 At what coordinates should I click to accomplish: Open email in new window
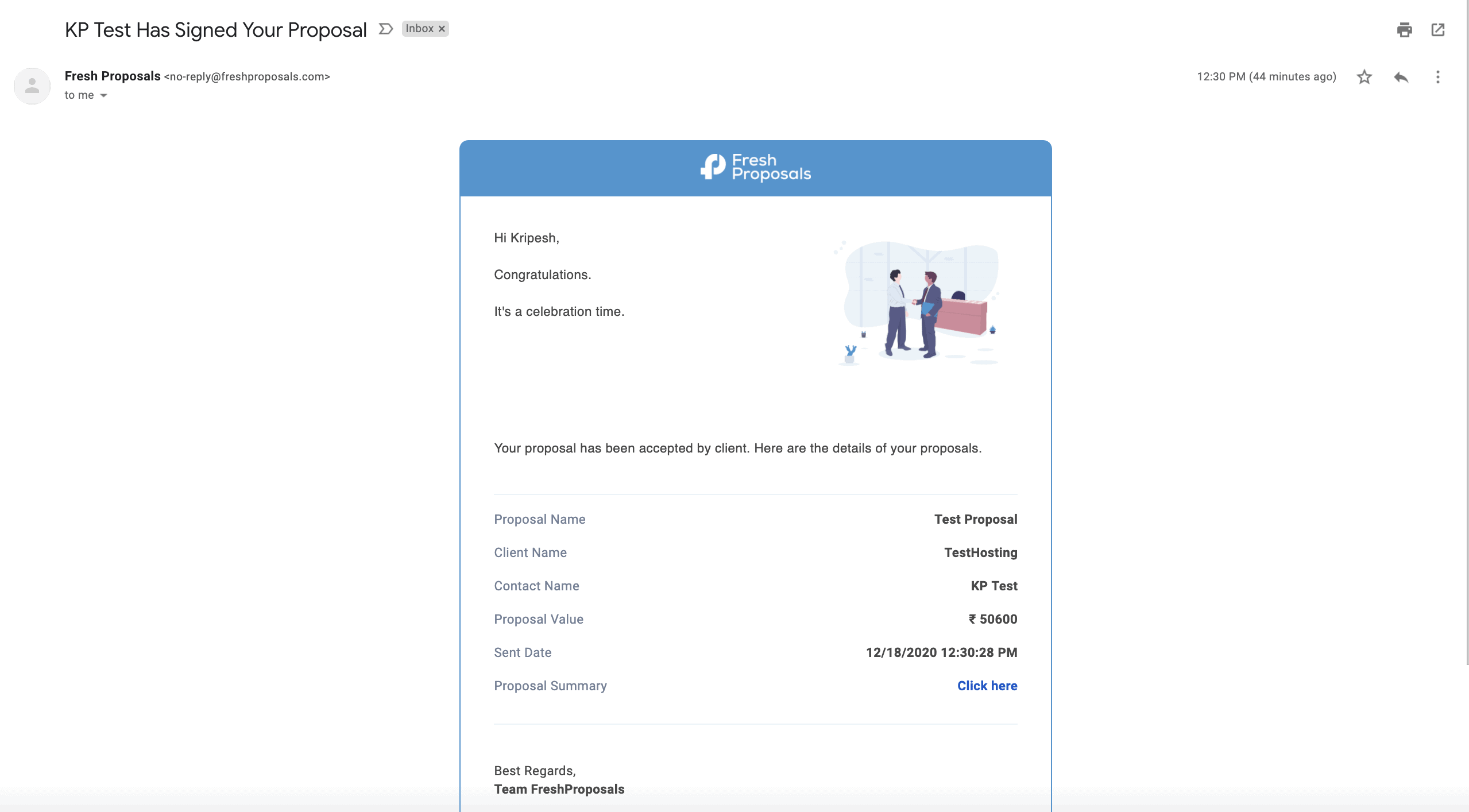(1437, 30)
